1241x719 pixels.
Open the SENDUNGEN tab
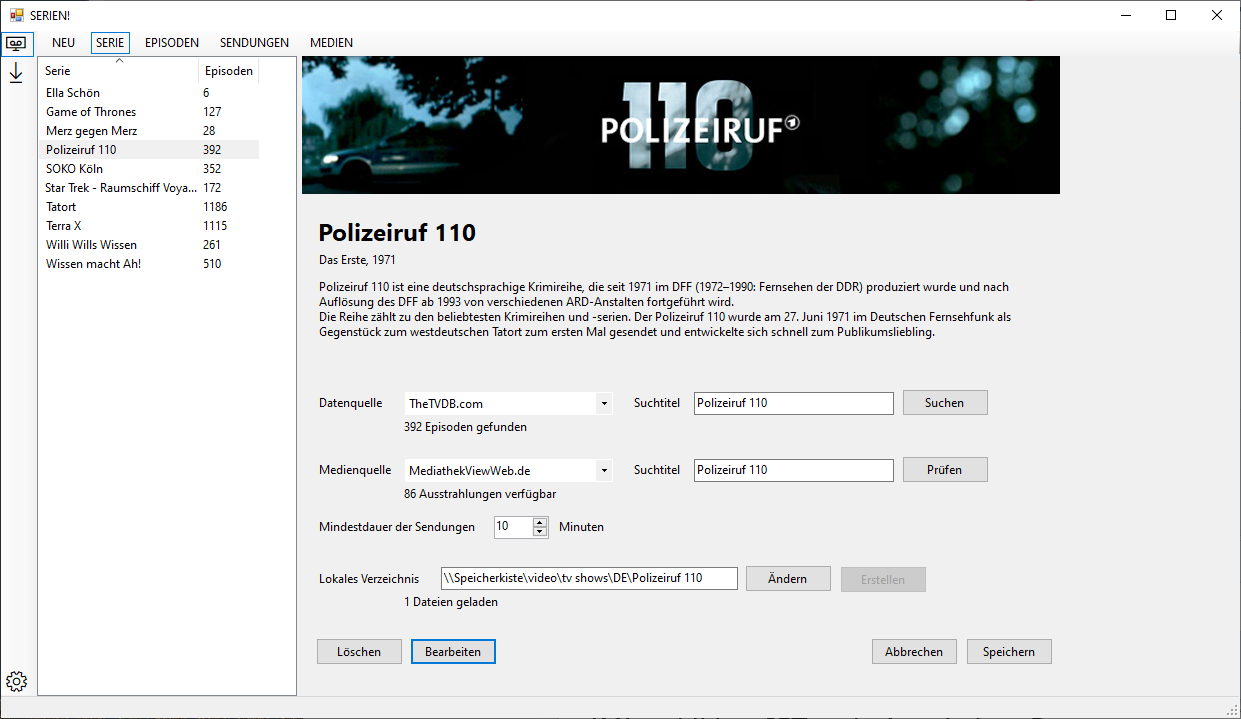tap(254, 43)
